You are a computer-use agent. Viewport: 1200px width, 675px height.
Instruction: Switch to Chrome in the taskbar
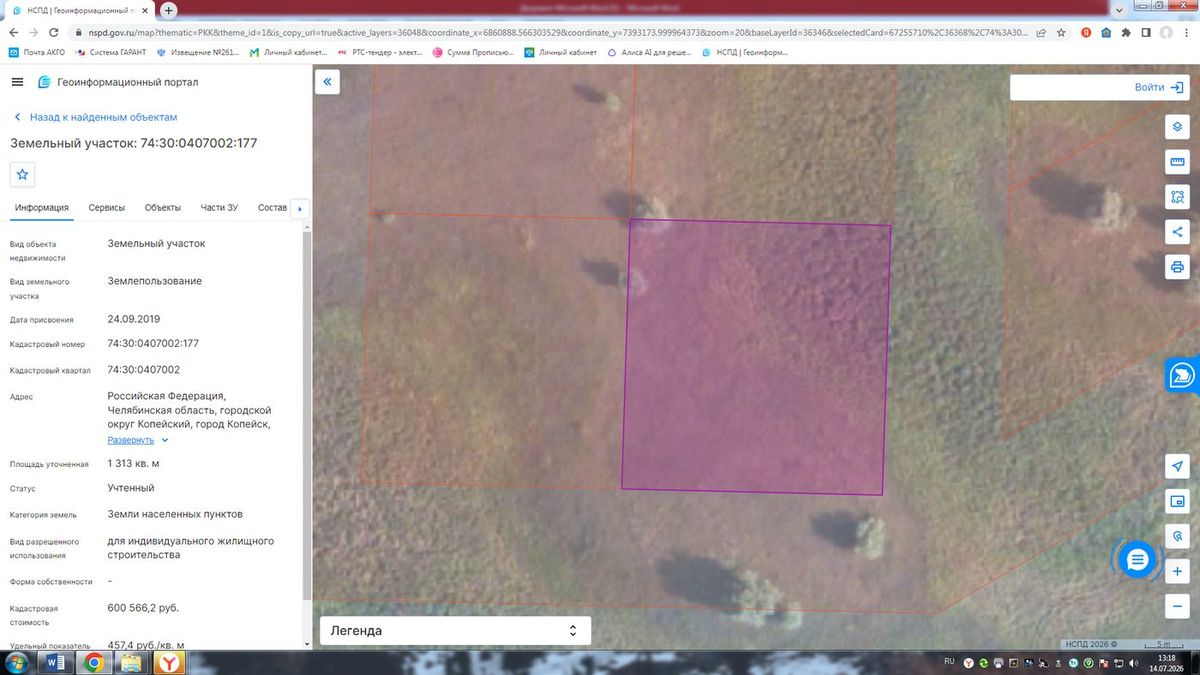tap(94, 663)
